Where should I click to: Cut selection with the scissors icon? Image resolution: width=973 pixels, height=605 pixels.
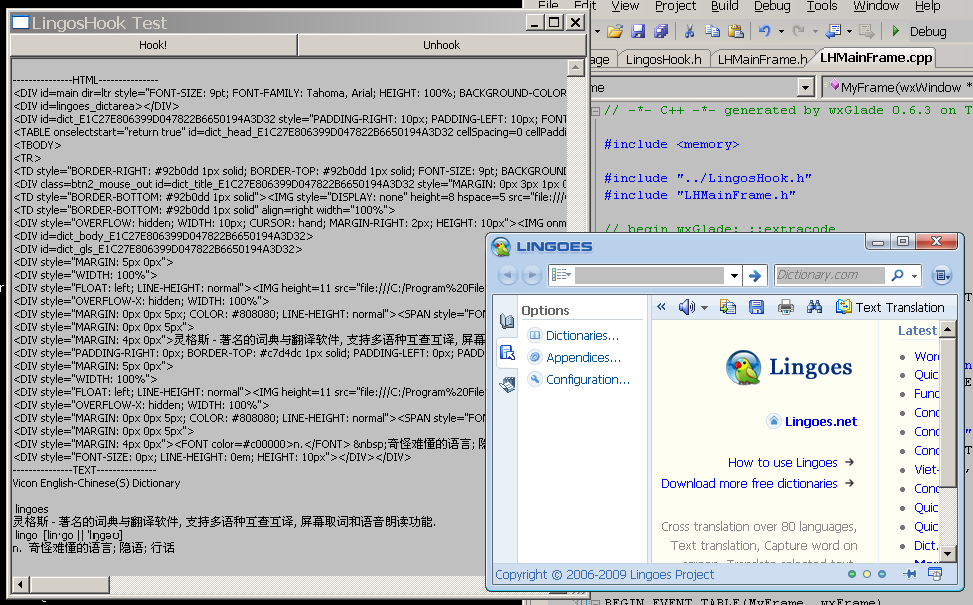(x=689, y=31)
